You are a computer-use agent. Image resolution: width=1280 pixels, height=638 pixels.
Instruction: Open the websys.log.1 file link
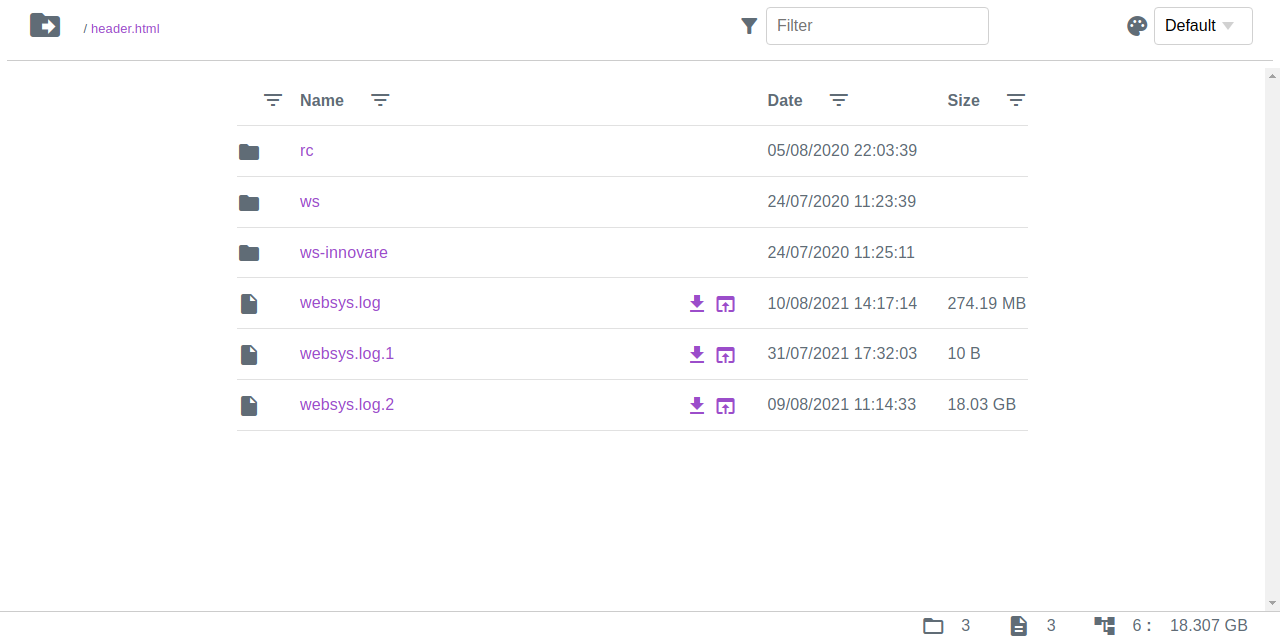point(347,354)
